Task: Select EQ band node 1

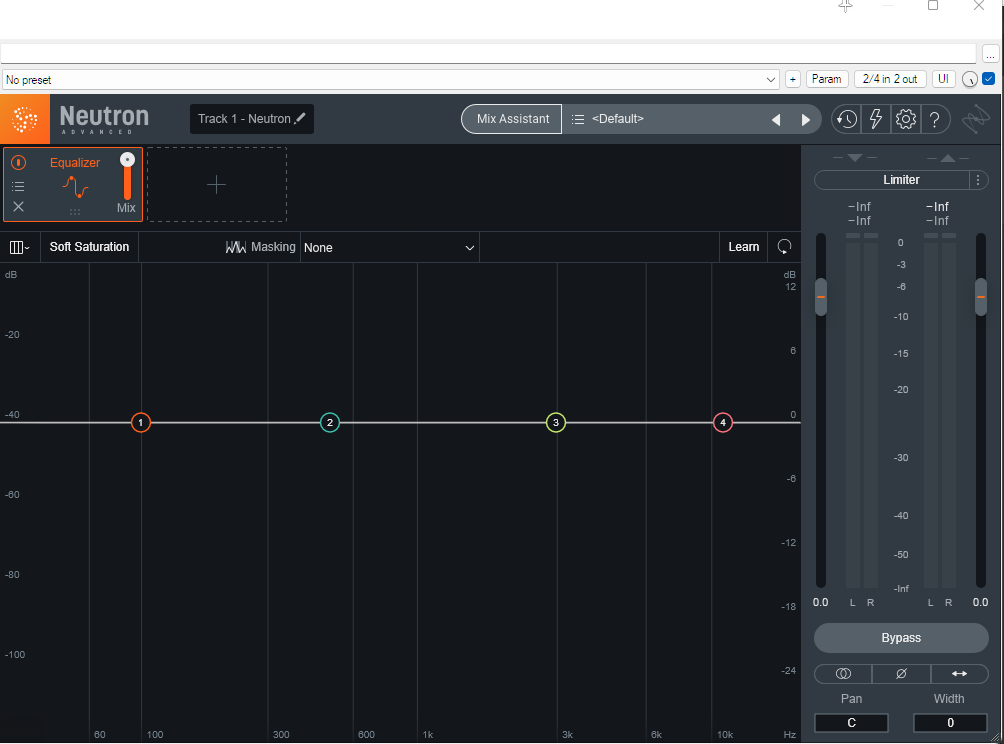Action: pos(141,423)
